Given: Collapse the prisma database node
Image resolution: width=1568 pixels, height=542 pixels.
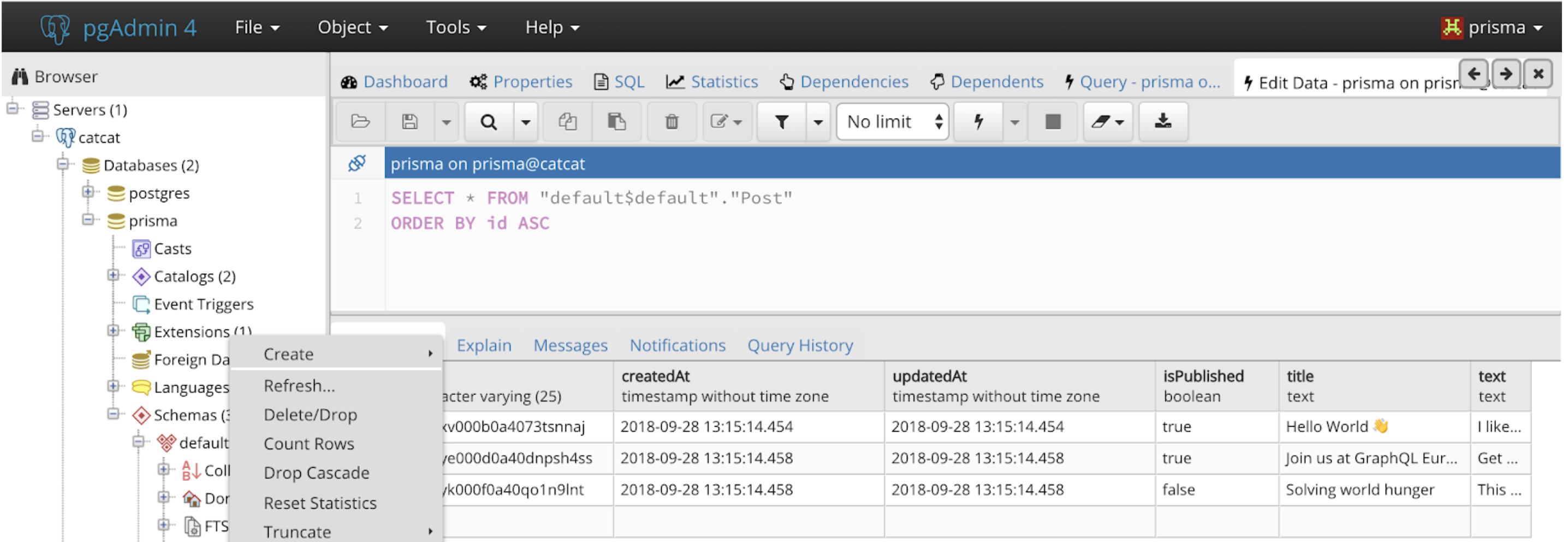Looking at the screenshot, I should point(88,219).
